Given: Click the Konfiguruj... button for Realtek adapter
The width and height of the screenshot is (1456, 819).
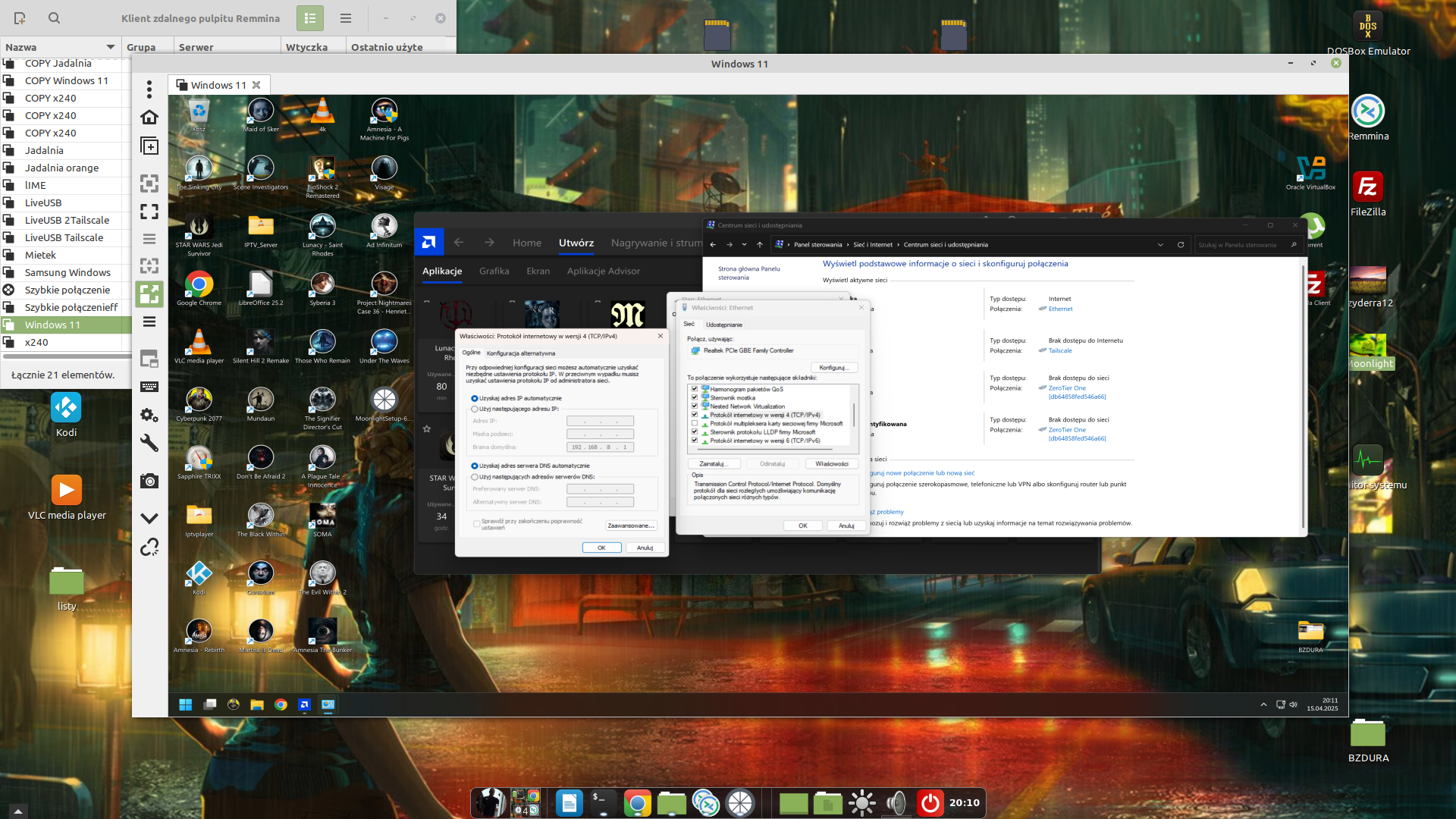Looking at the screenshot, I should (833, 368).
